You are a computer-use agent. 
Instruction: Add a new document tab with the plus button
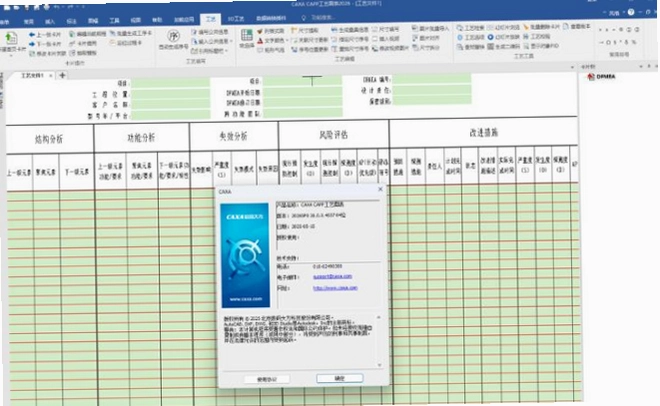tap(62, 75)
